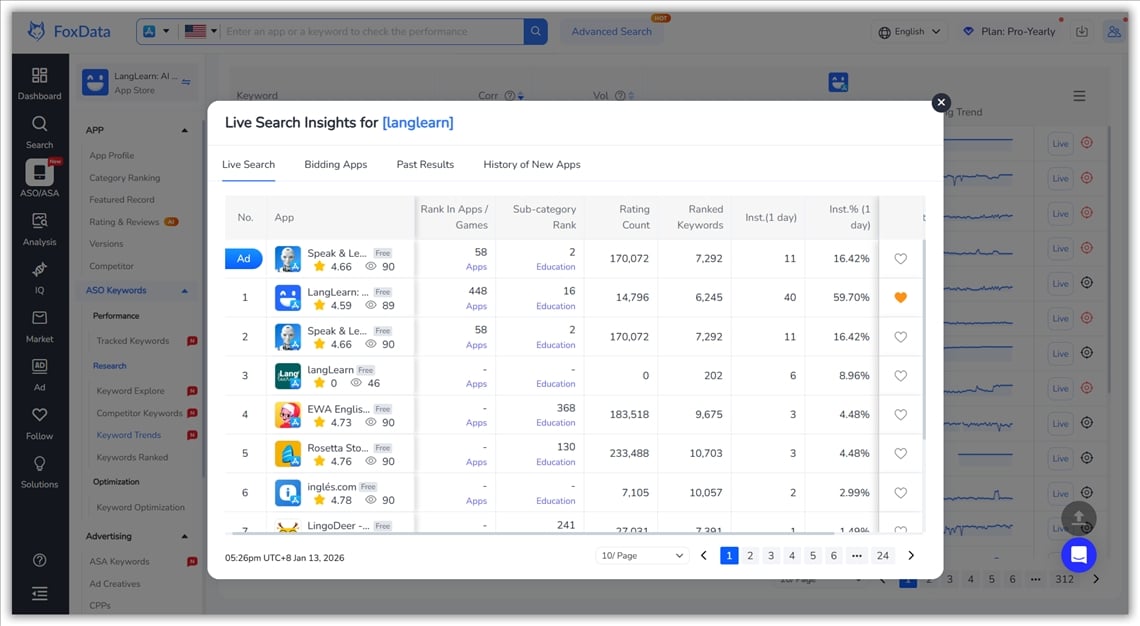Image resolution: width=1140 pixels, height=626 pixels.
Task: Toggle the heart for Rosetta Stone
Action: [900, 453]
